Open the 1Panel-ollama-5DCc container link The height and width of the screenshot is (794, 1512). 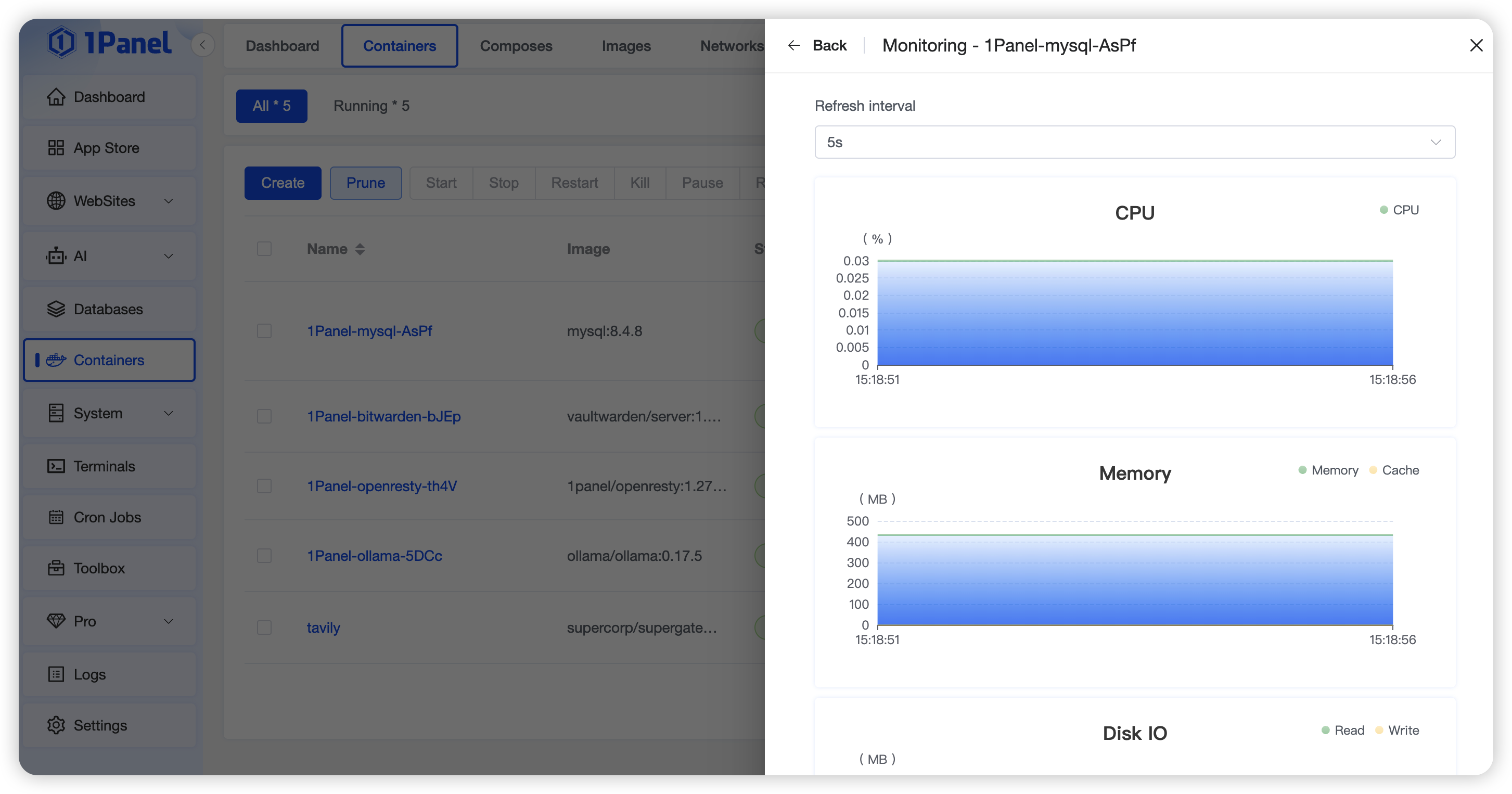(374, 556)
